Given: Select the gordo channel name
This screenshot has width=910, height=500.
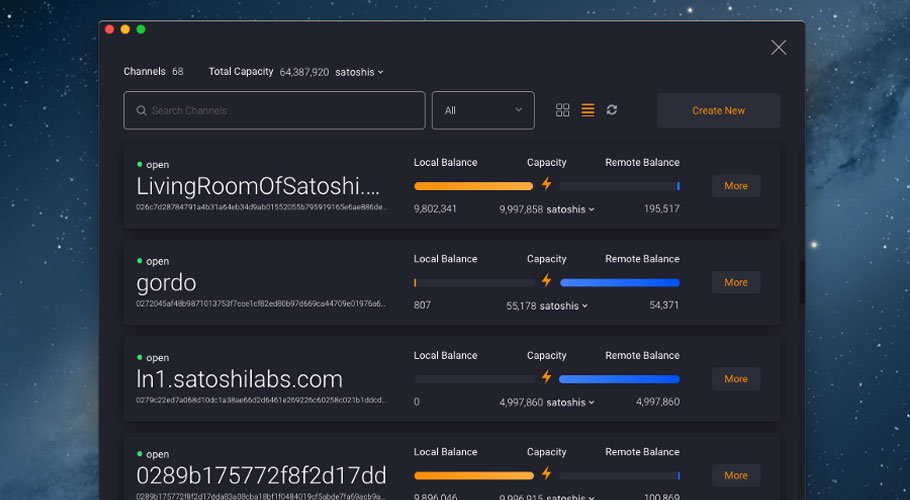Looking at the screenshot, I should [x=166, y=283].
